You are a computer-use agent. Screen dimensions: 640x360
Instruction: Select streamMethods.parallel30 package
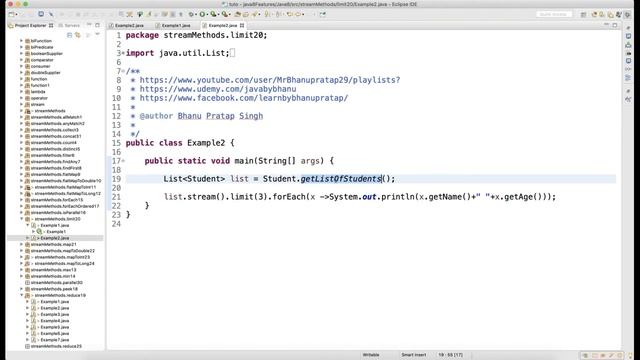coord(56,282)
